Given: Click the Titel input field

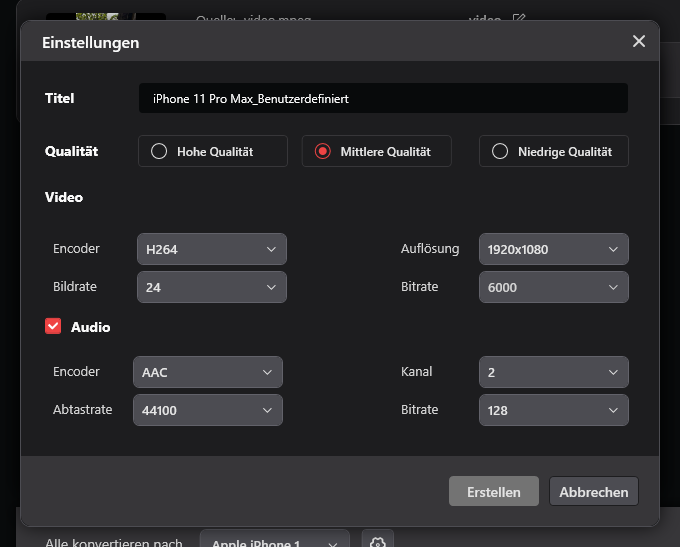Looking at the screenshot, I should tap(383, 98).
